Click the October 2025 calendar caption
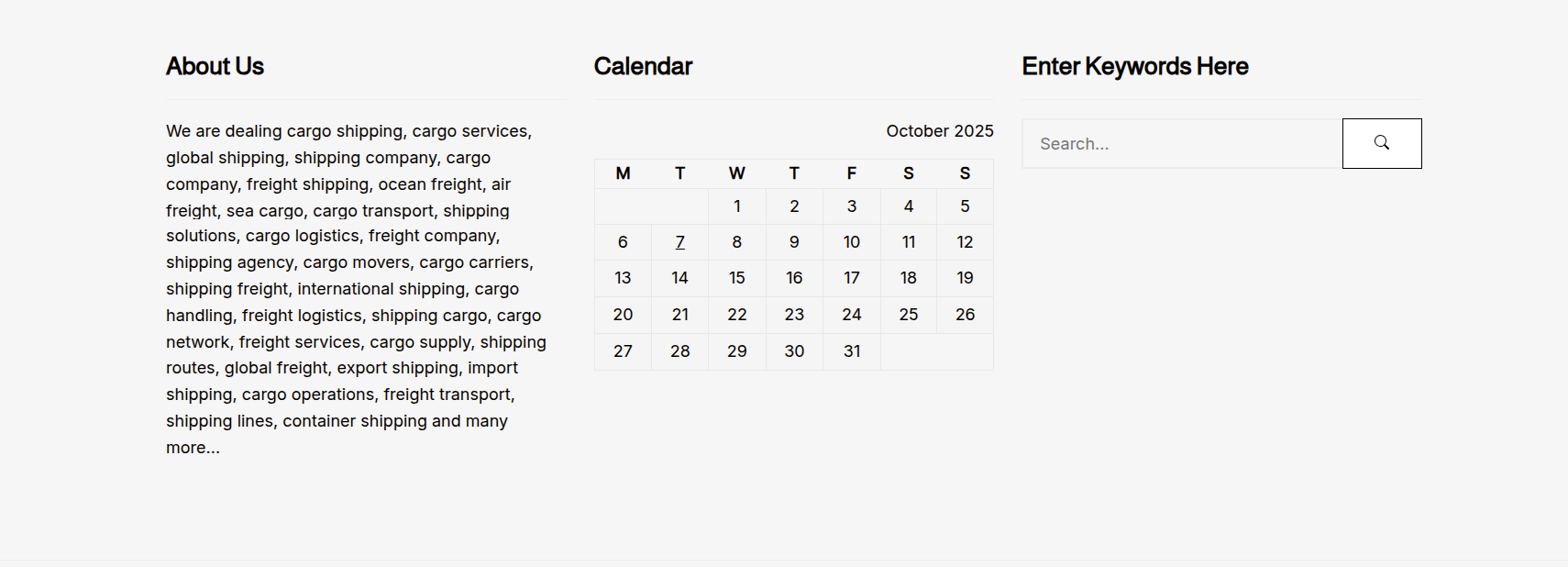The width and height of the screenshot is (1568, 567). coord(939,131)
